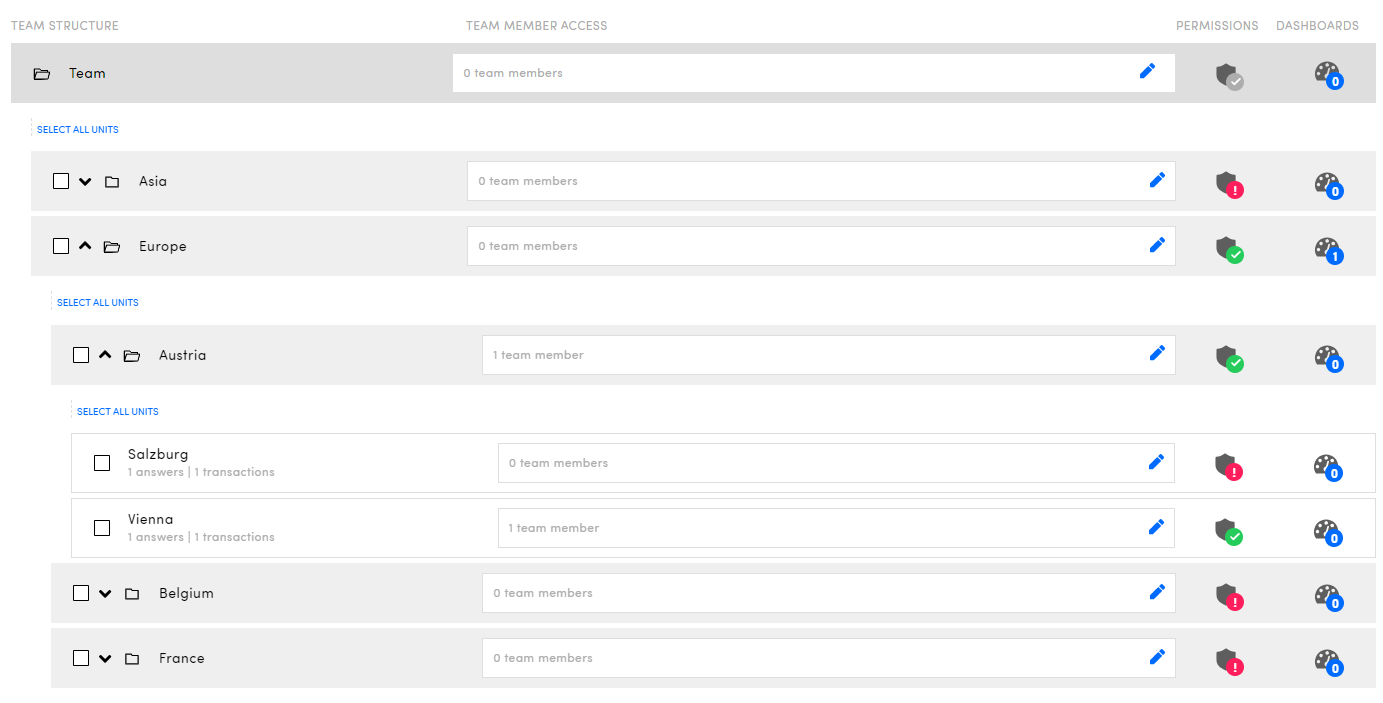This screenshot has height=703, width=1383.
Task: Collapse the Austria folder chevron
Action: coord(105,355)
